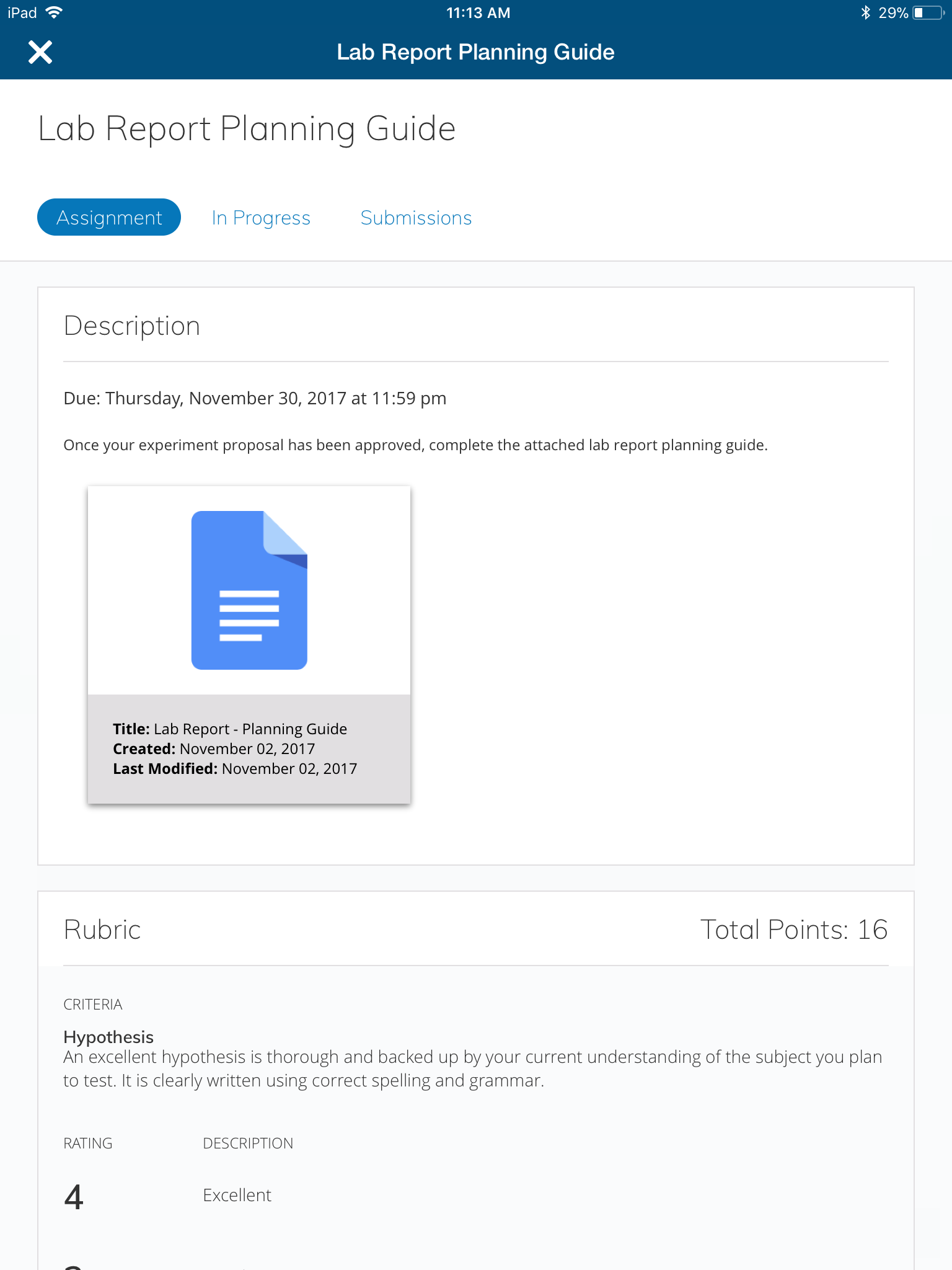
Task: Switch to the In Progress tab
Action: [261, 218]
